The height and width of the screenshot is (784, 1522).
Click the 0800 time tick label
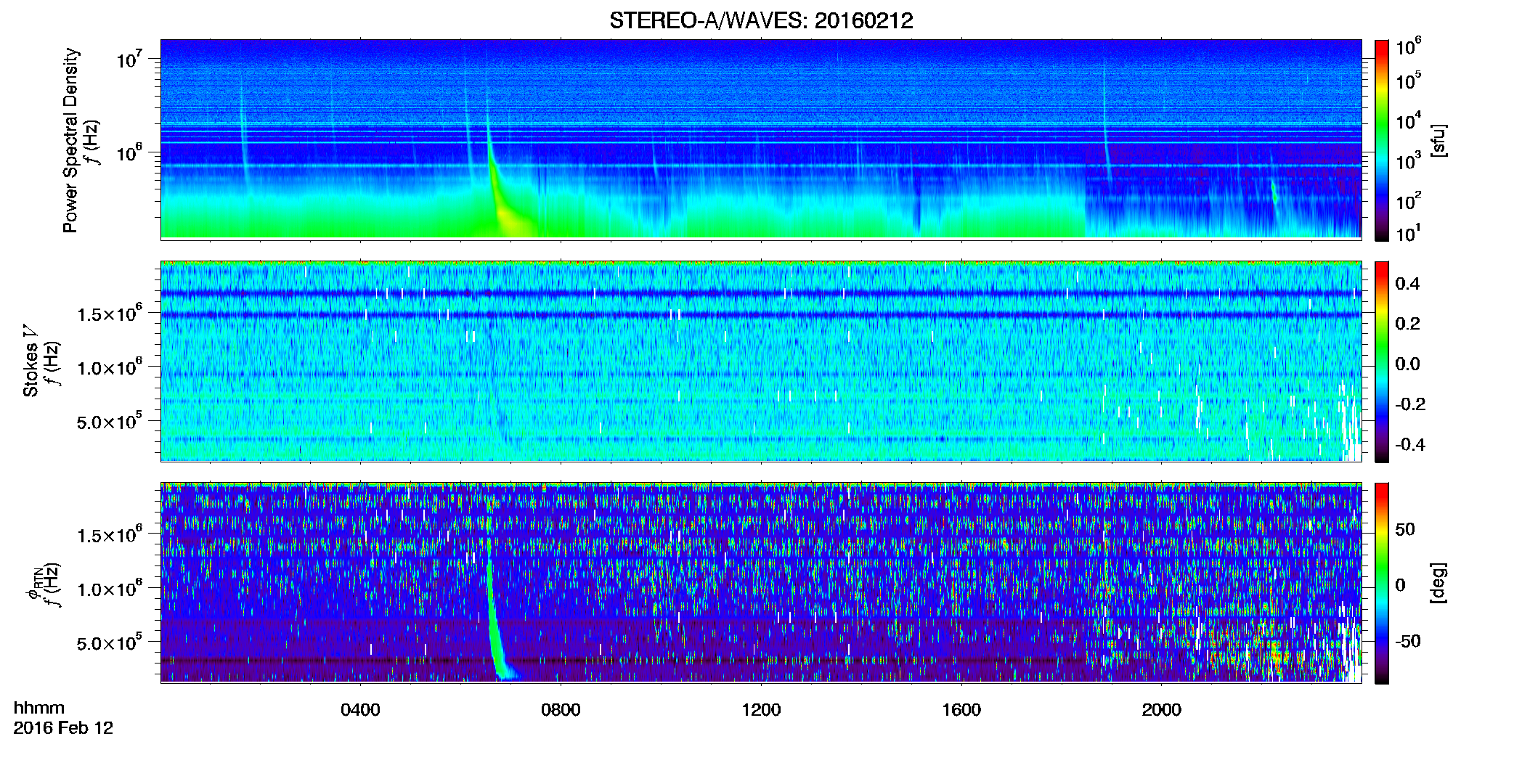point(561,709)
